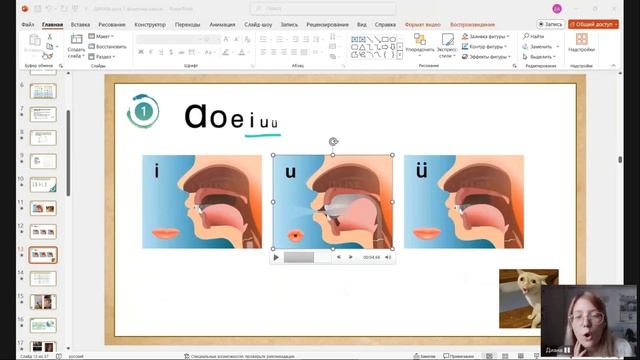Click the Copy icon
The width and height of the screenshot is (640, 360).
coord(50,47)
